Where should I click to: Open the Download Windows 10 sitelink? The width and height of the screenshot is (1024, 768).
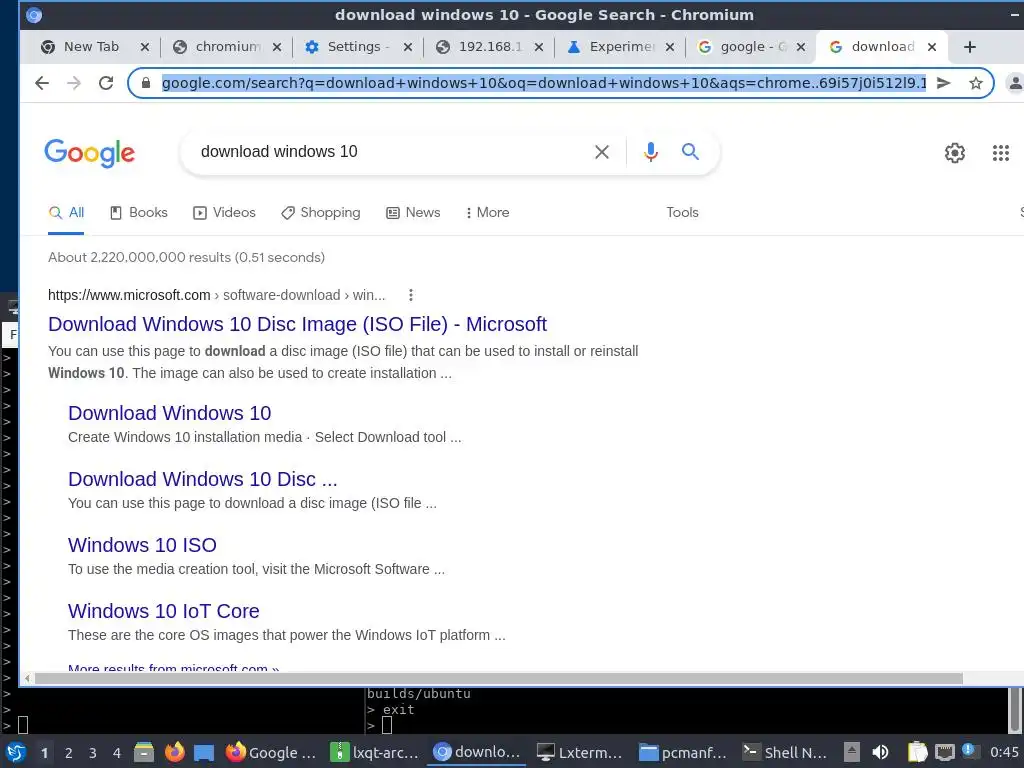170,413
